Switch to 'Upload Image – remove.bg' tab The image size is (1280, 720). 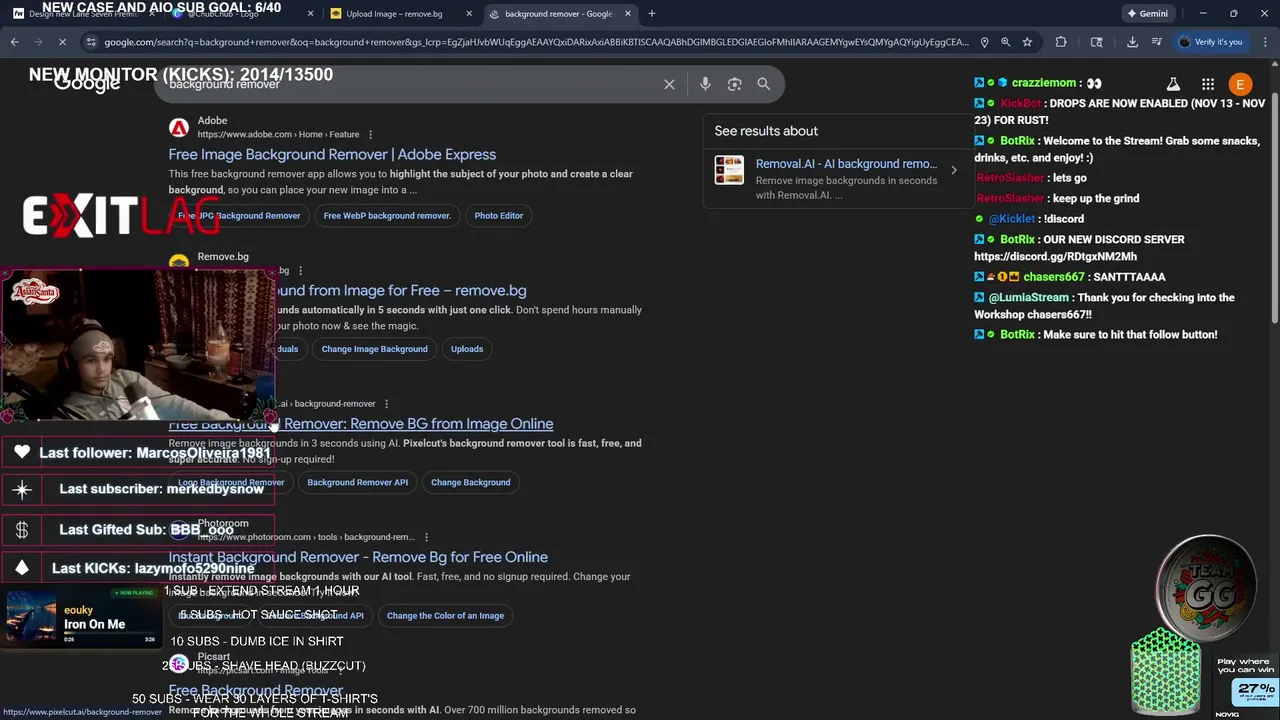400,14
